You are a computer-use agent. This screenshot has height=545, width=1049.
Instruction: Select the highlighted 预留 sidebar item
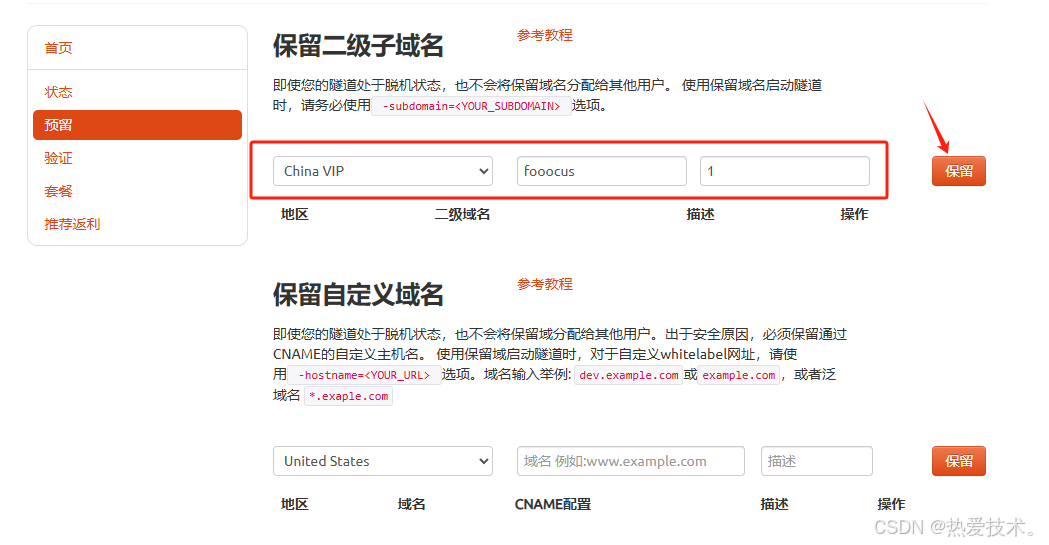[137, 125]
